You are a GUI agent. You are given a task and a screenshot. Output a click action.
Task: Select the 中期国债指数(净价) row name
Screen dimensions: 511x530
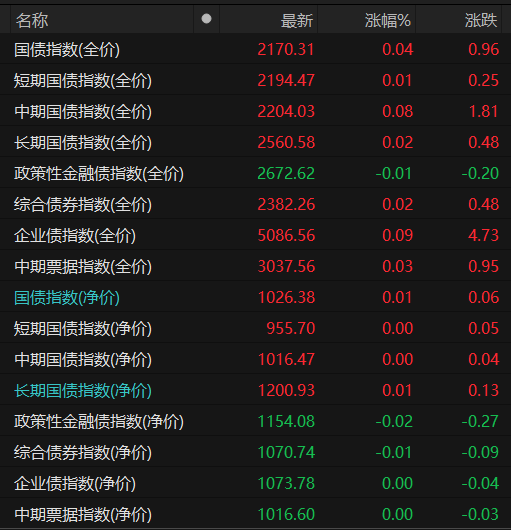[83, 360]
